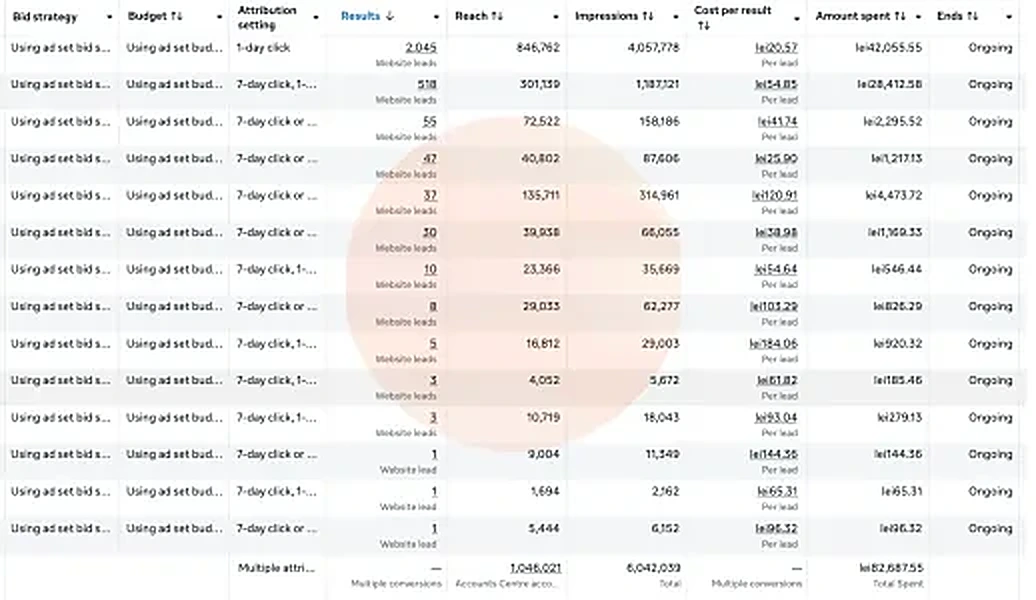
Task: Open the 2,045 website leads result link
Action: (x=421, y=48)
